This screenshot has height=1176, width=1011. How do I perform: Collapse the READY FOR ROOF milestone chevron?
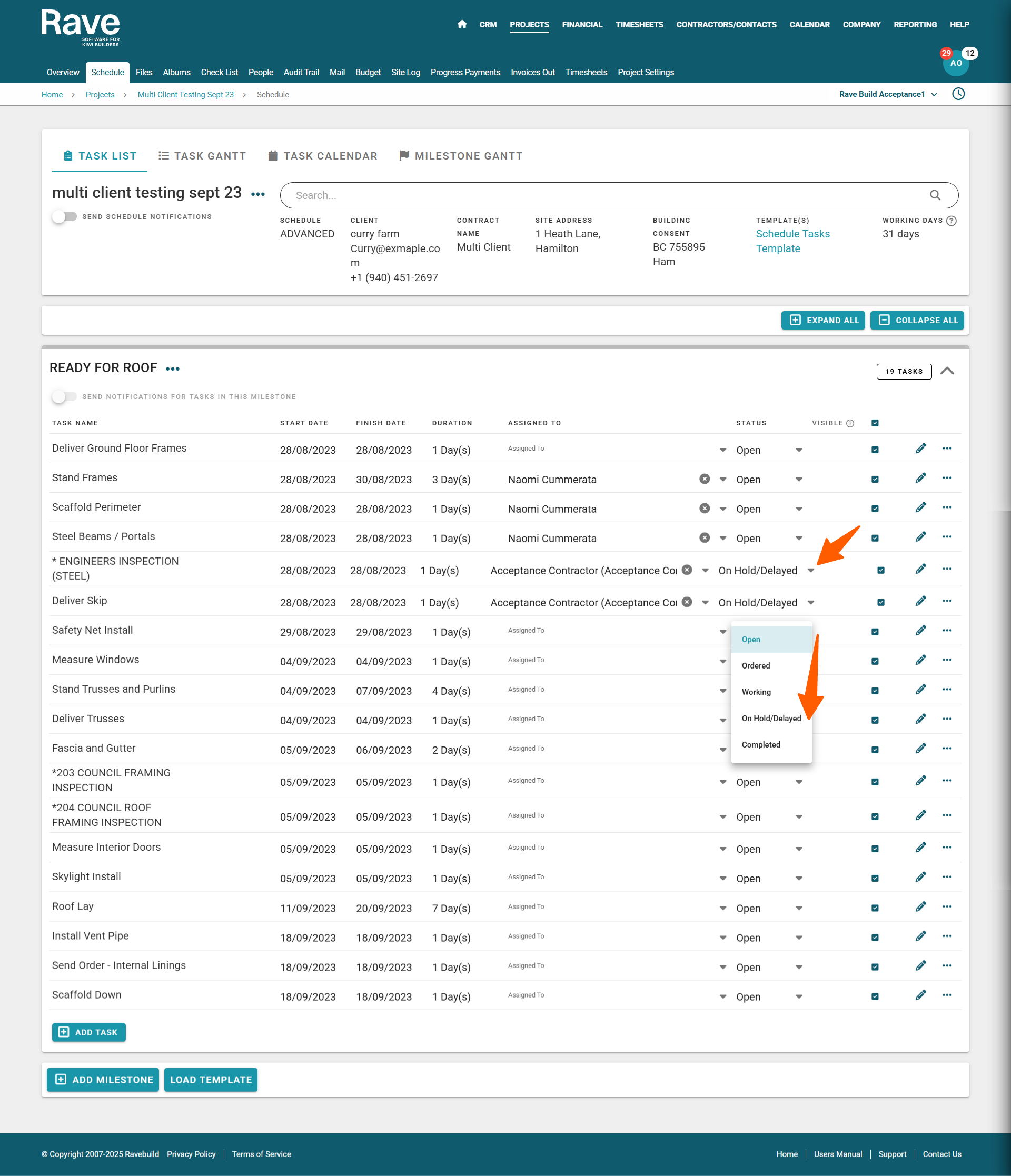click(947, 371)
